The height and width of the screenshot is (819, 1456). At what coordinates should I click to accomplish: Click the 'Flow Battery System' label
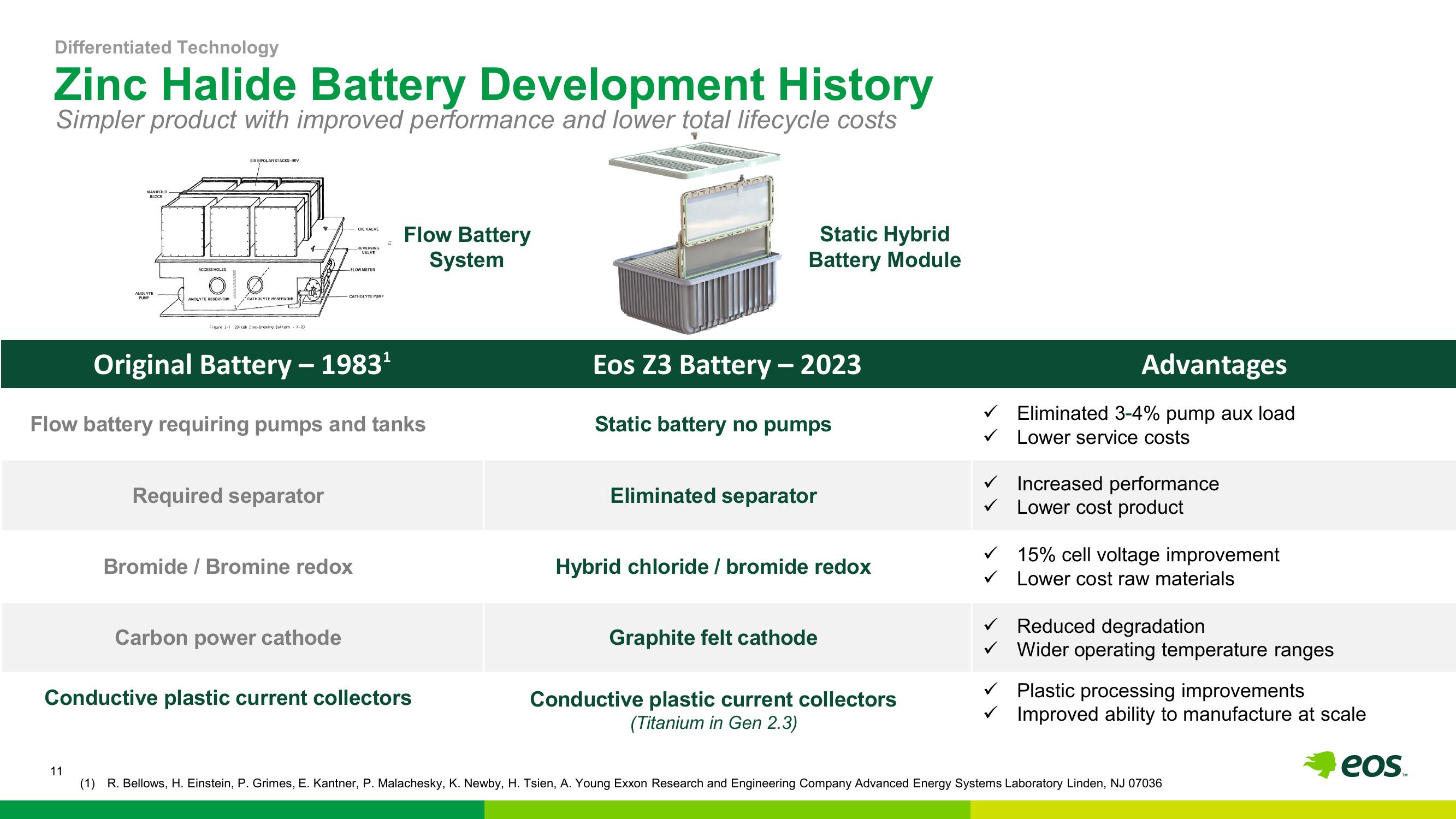467,247
